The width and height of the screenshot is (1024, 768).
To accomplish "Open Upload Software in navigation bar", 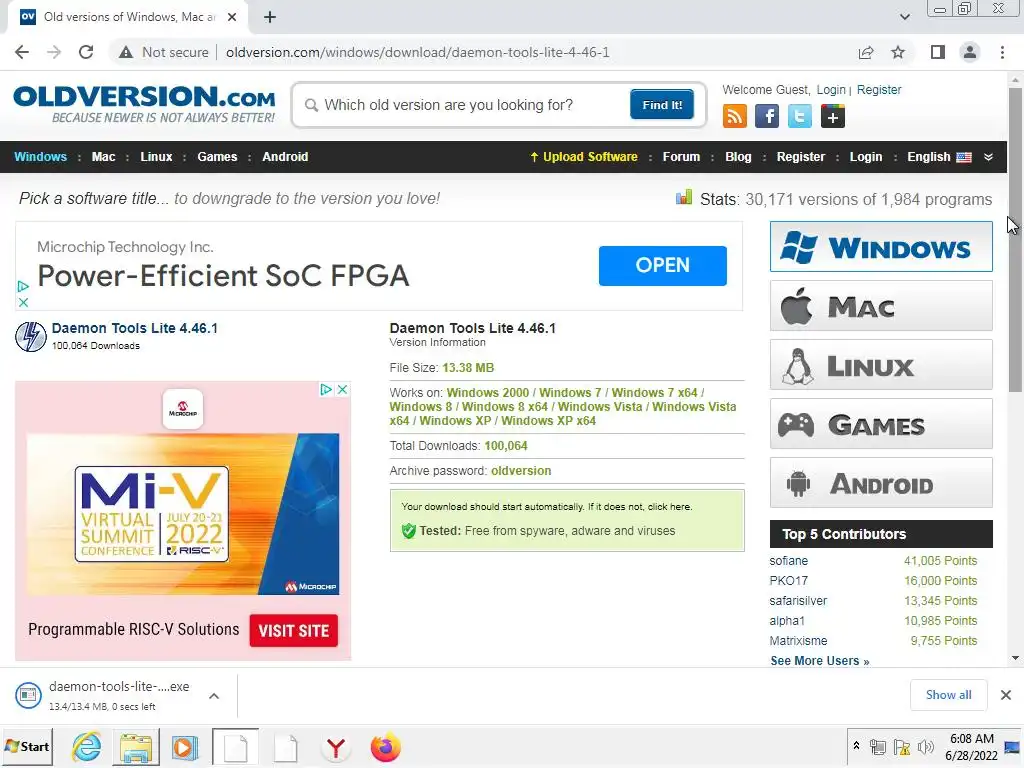I will (x=584, y=157).
